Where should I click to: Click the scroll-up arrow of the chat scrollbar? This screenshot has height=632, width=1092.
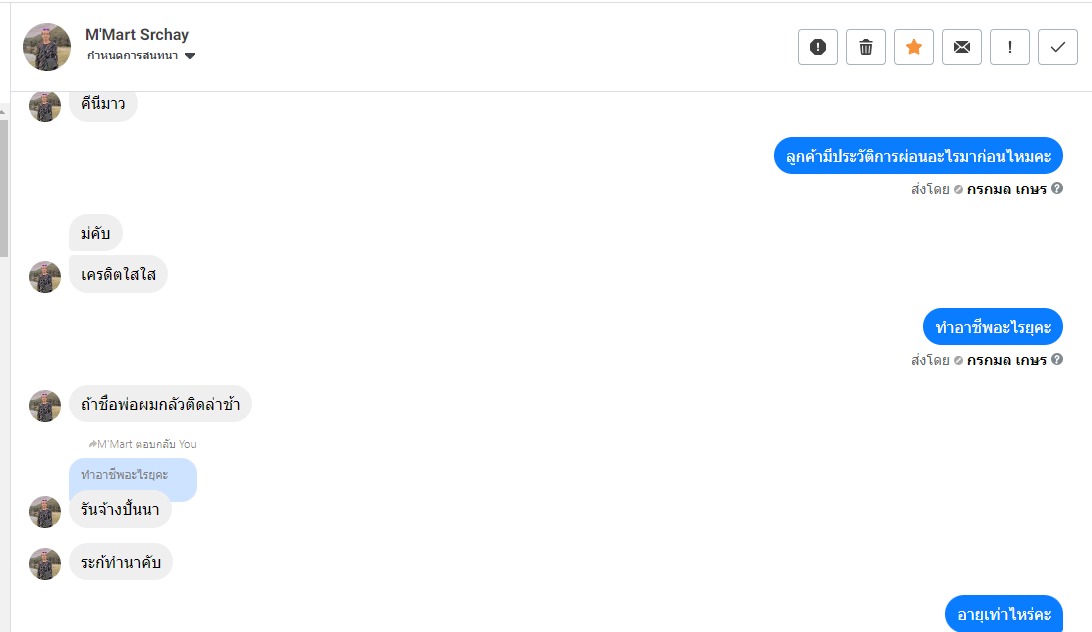[x=4, y=111]
